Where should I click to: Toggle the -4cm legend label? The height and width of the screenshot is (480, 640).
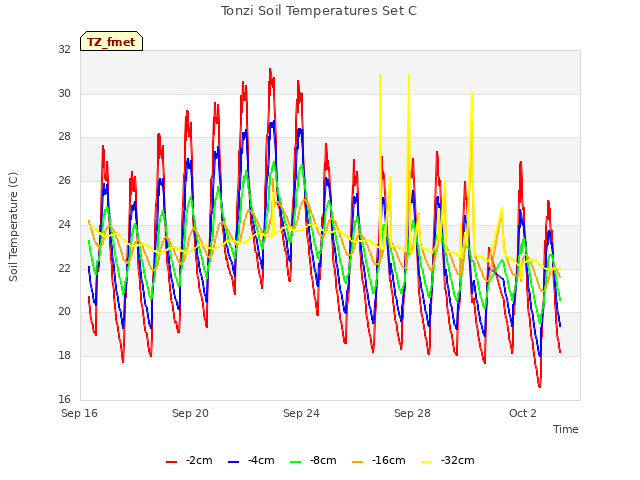[261, 460]
